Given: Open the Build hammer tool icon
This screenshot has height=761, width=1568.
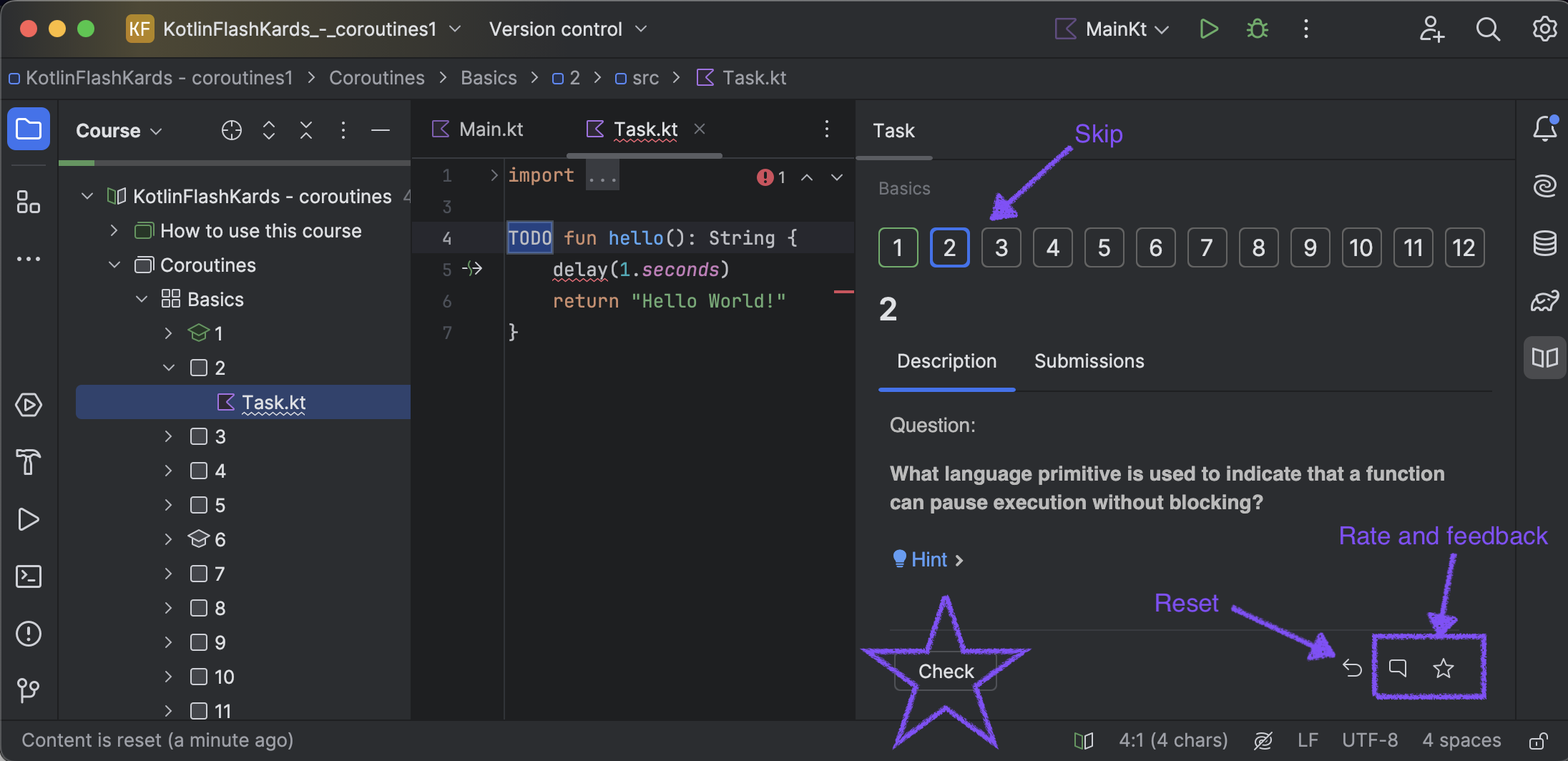Looking at the screenshot, I should (29, 462).
